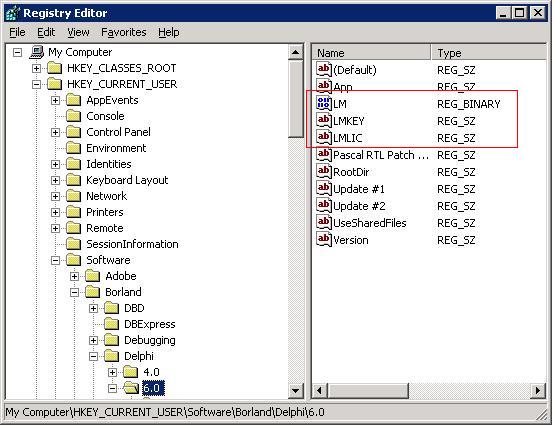This screenshot has height=427, width=555.
Task: Click the values pane horizontal scrollbar thumb
Action: coord(368,391)
